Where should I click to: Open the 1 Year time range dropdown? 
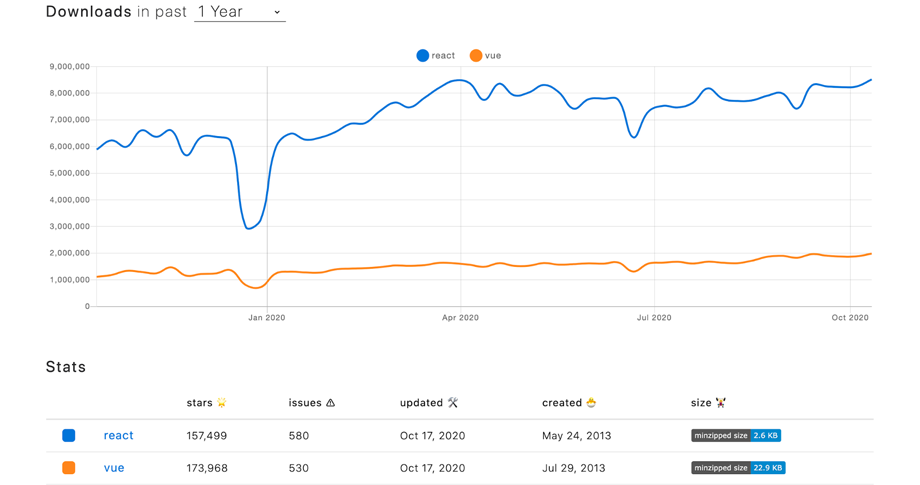click(x=239, y=12)
